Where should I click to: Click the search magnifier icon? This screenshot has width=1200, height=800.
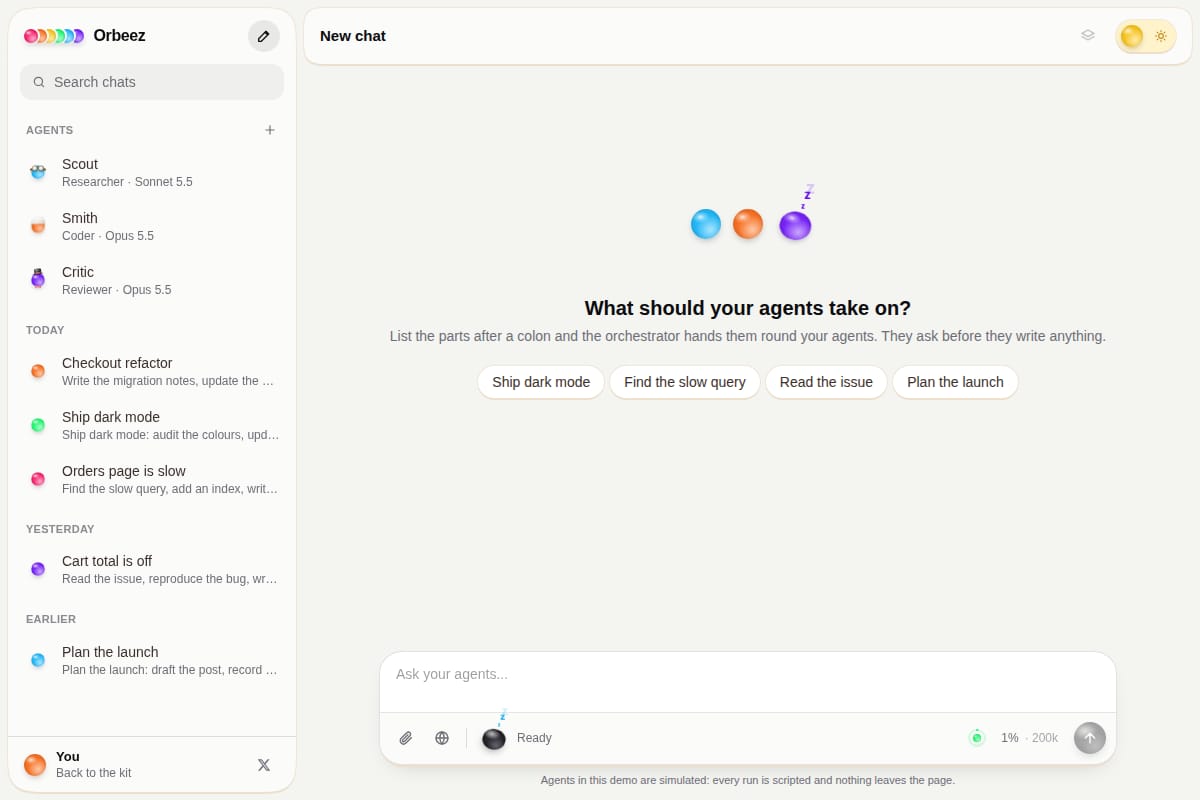point(39,82)
